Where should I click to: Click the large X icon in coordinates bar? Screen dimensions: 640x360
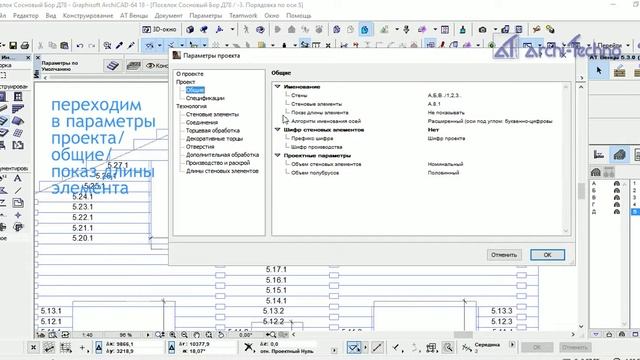[x=248, y=347]
